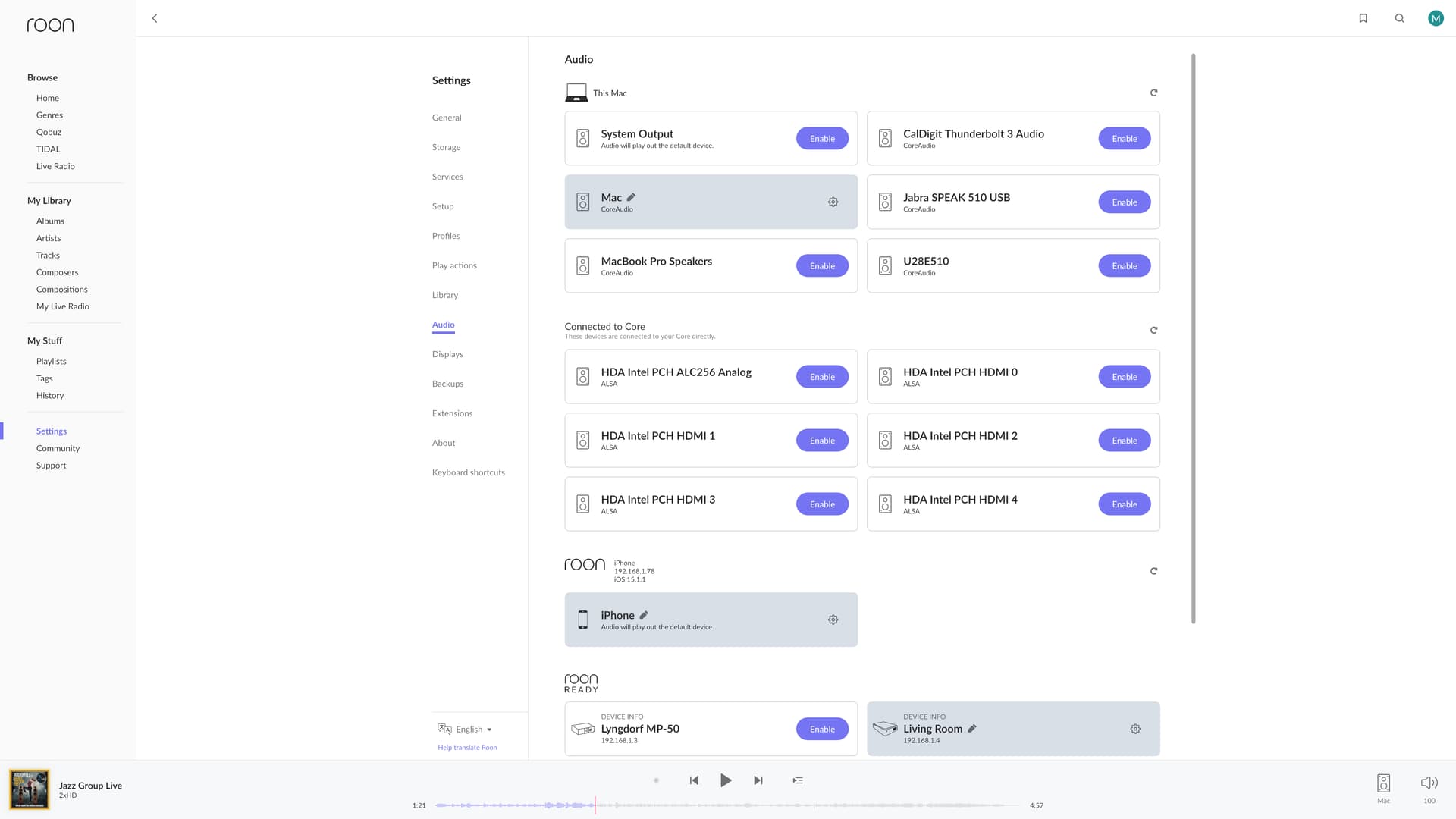
Task: Open Albums in My Library
Action: coord(50,221)
